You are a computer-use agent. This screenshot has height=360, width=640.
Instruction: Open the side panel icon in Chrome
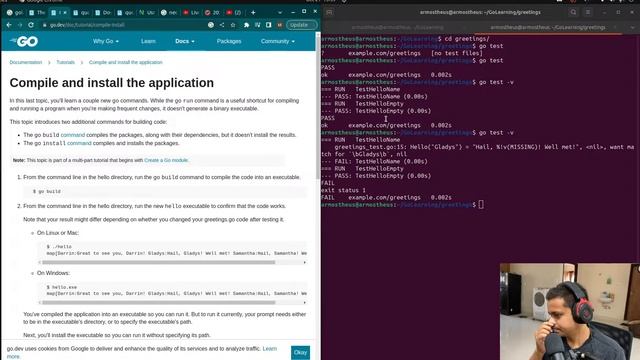[x=269, y=25]
